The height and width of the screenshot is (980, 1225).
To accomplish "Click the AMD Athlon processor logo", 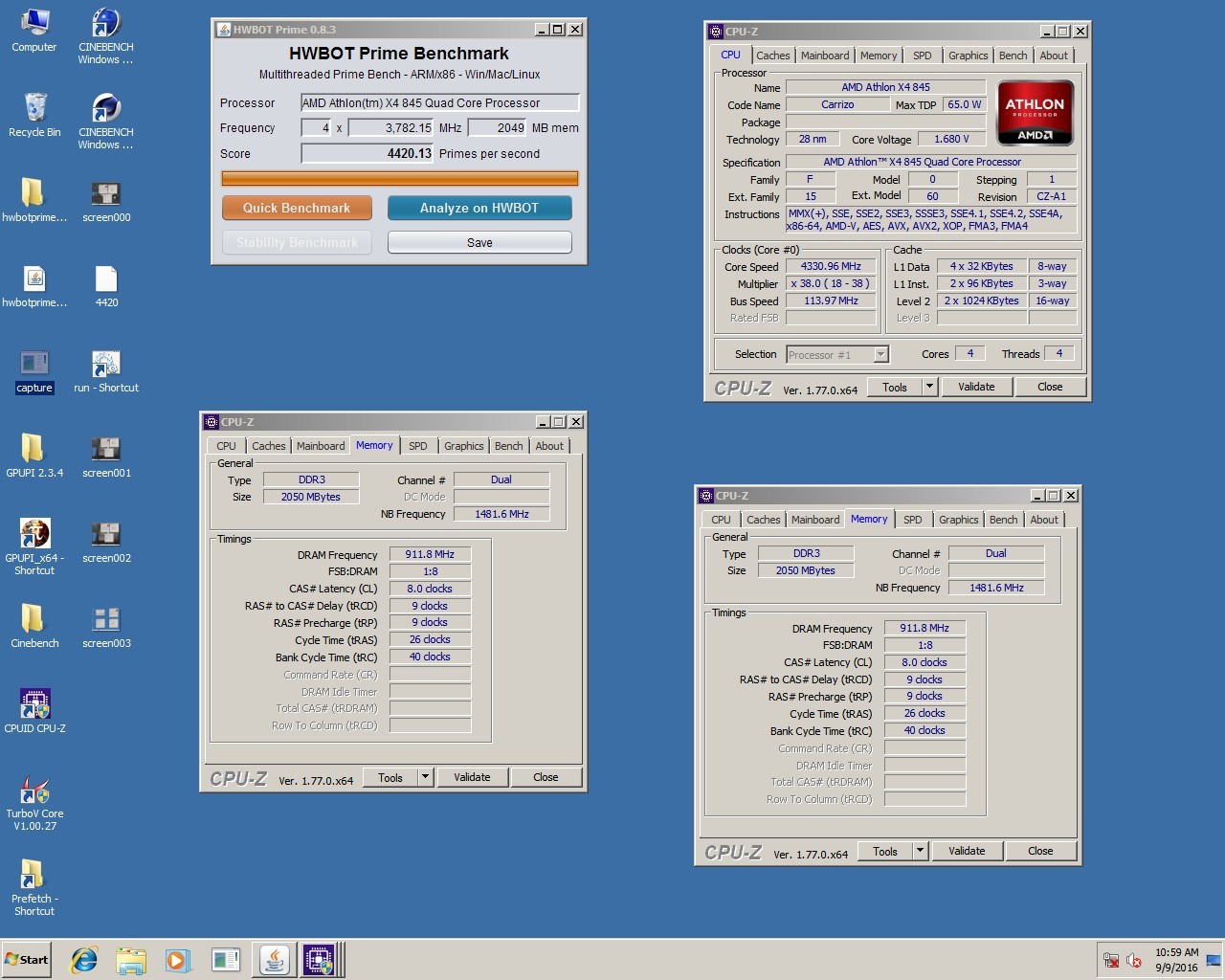I will (1036, 113).
